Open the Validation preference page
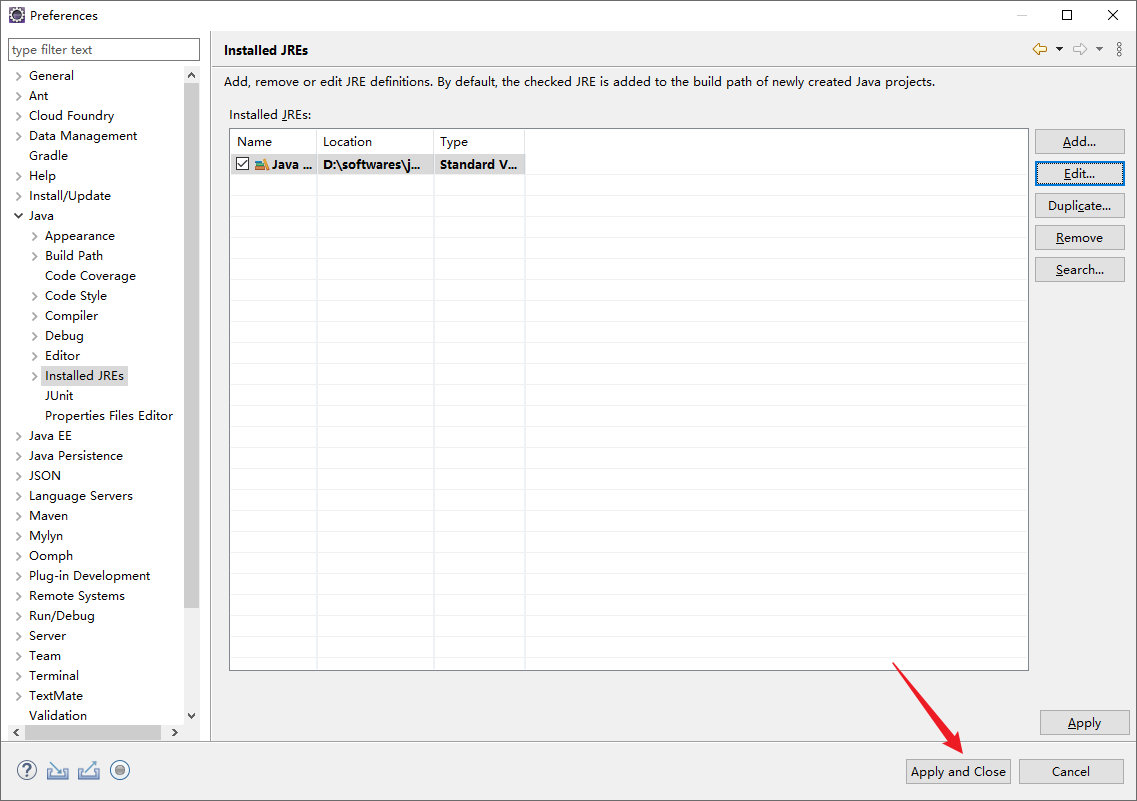 [x=58, y=716]
